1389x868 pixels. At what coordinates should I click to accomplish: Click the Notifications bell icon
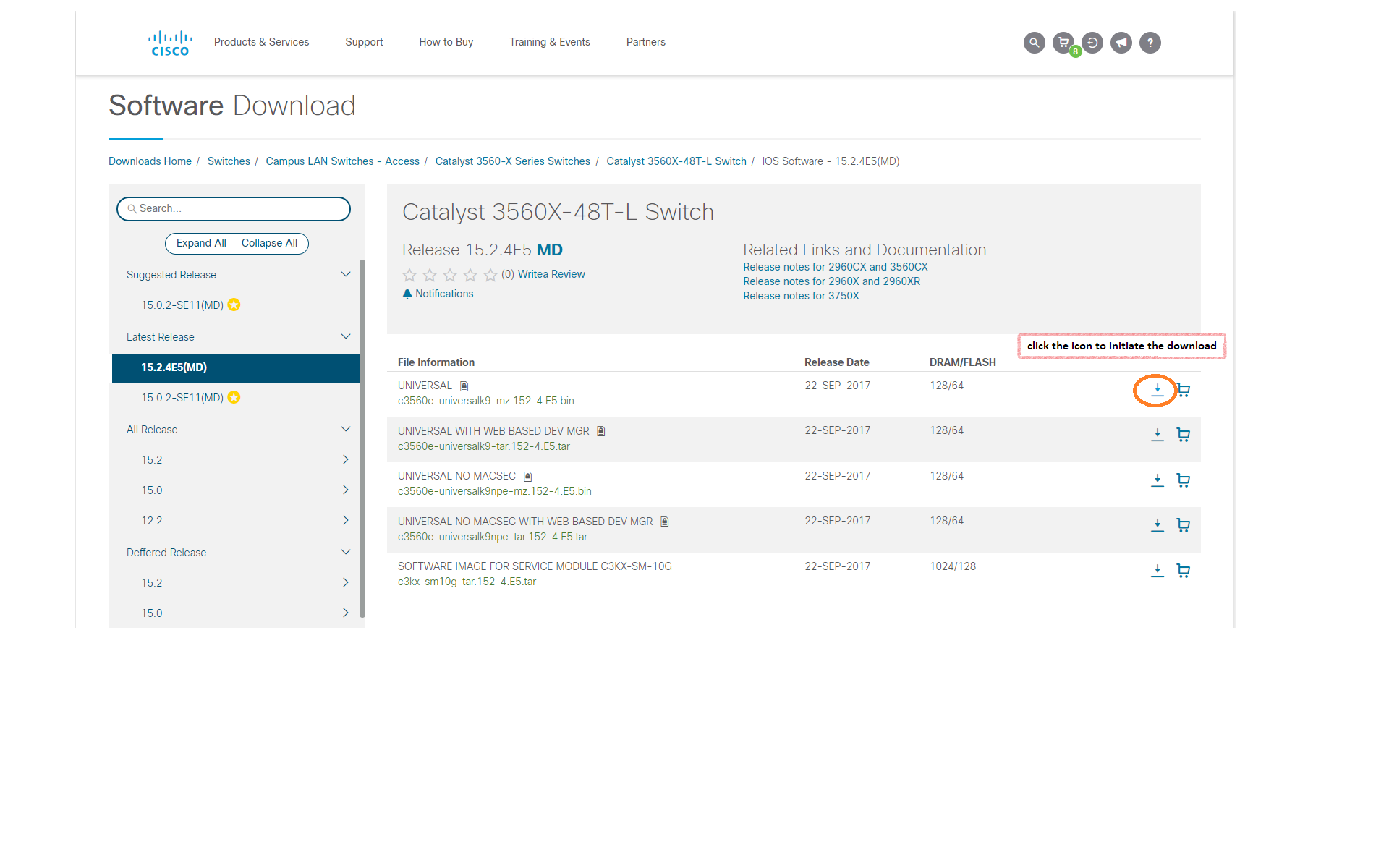(407, 294)
